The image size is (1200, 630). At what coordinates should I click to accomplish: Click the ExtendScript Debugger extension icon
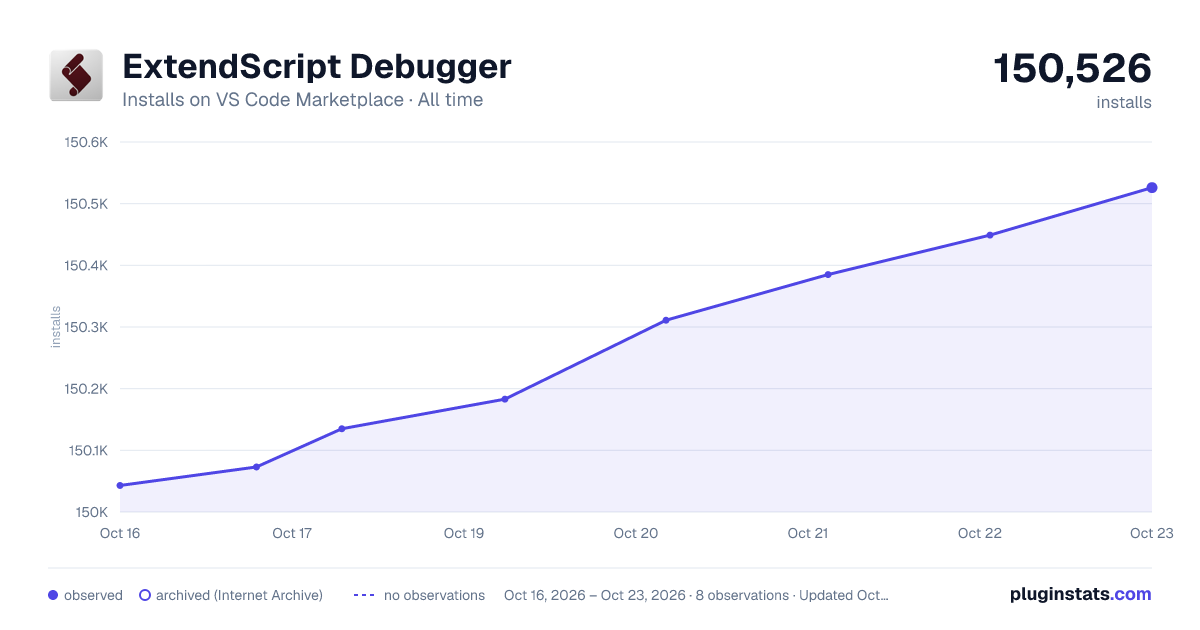76,75
